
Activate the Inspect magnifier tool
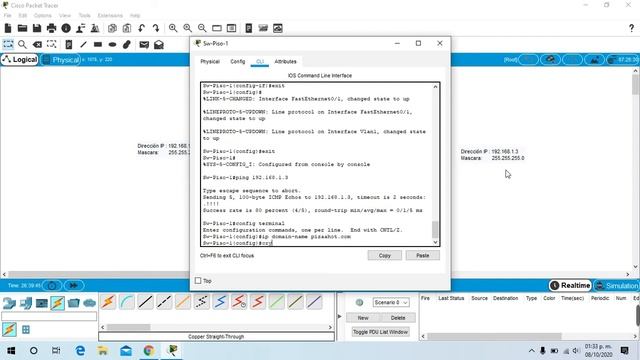tap(22, 44)
